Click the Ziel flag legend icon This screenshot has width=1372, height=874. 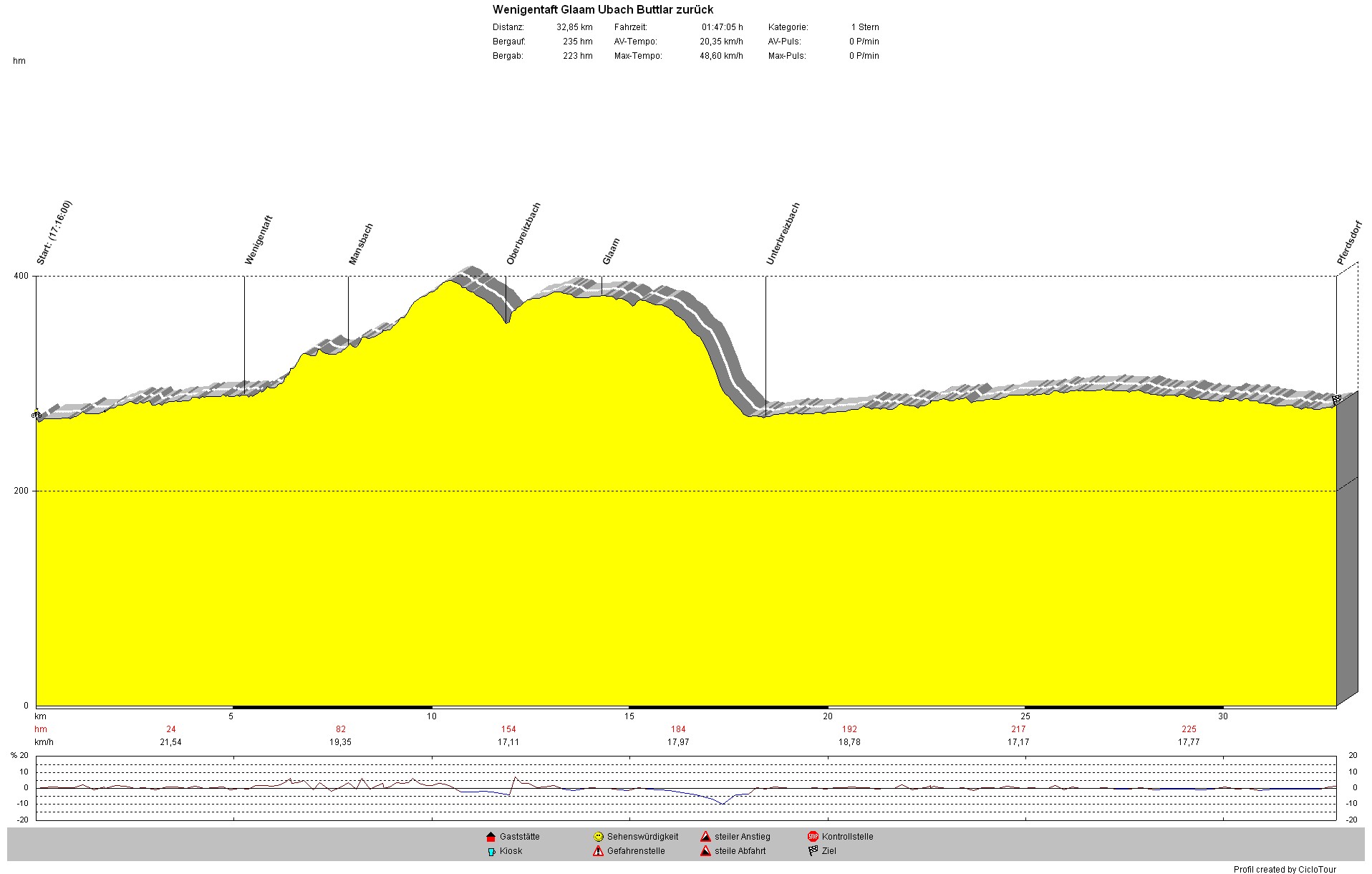click(813, 852)
